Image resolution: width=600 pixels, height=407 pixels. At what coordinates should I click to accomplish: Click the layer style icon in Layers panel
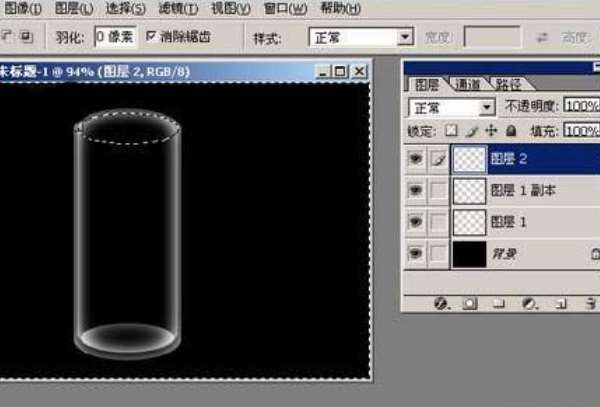click(441, 304)
